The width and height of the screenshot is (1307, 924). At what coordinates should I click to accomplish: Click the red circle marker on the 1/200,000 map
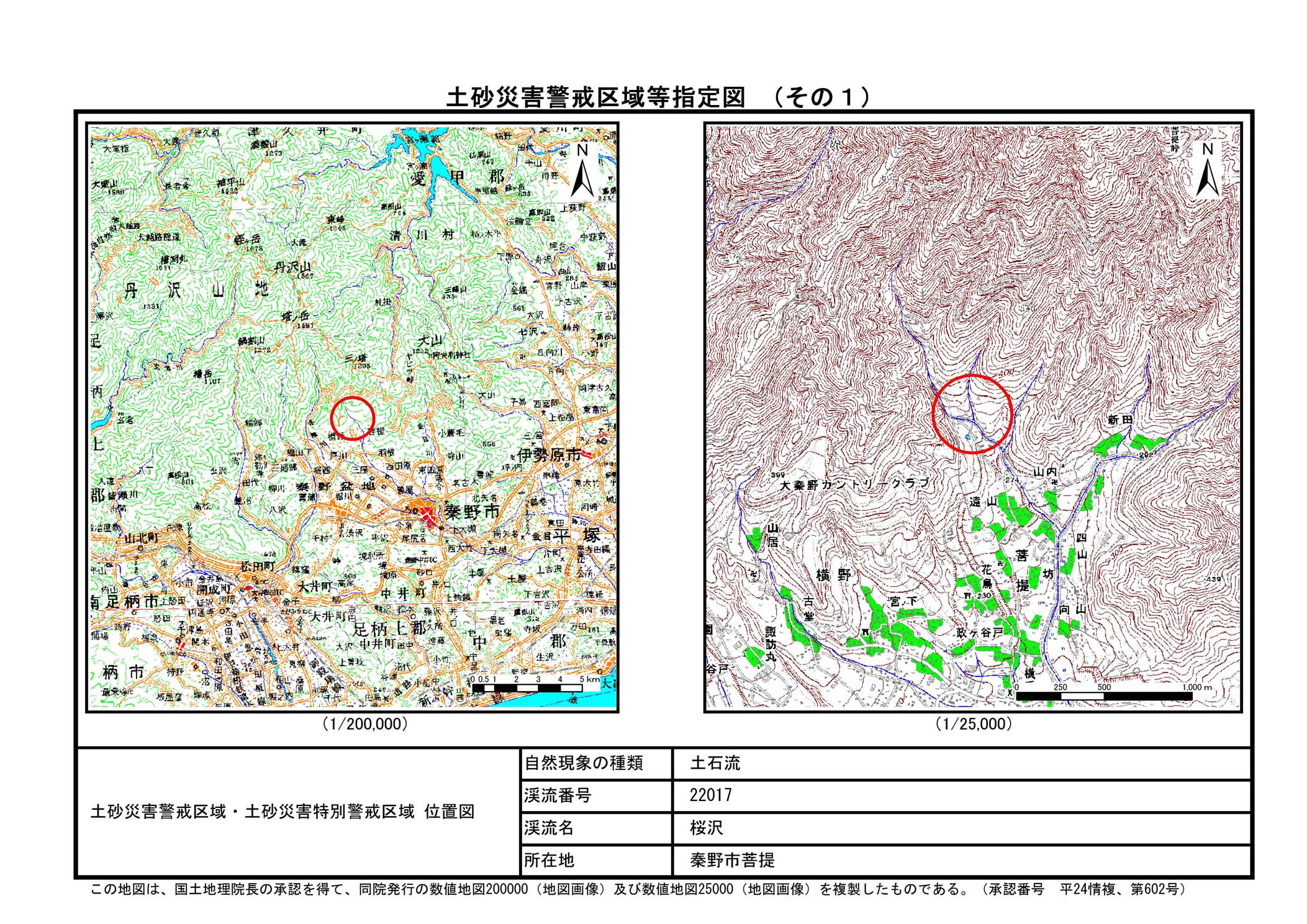coord(352,418)
